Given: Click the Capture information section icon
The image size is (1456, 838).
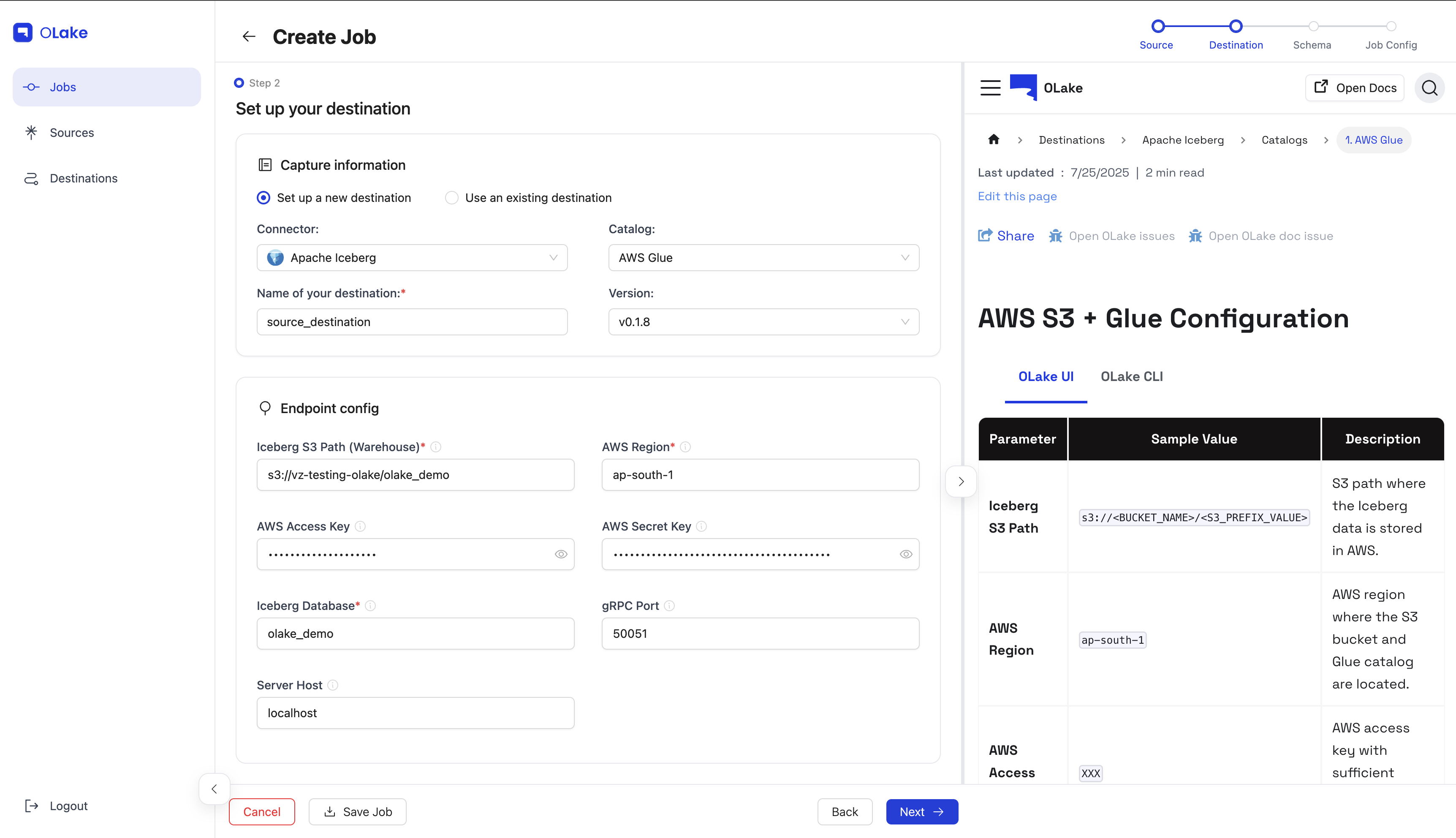Looking at the screenshot, I should (x=265, y=165).
